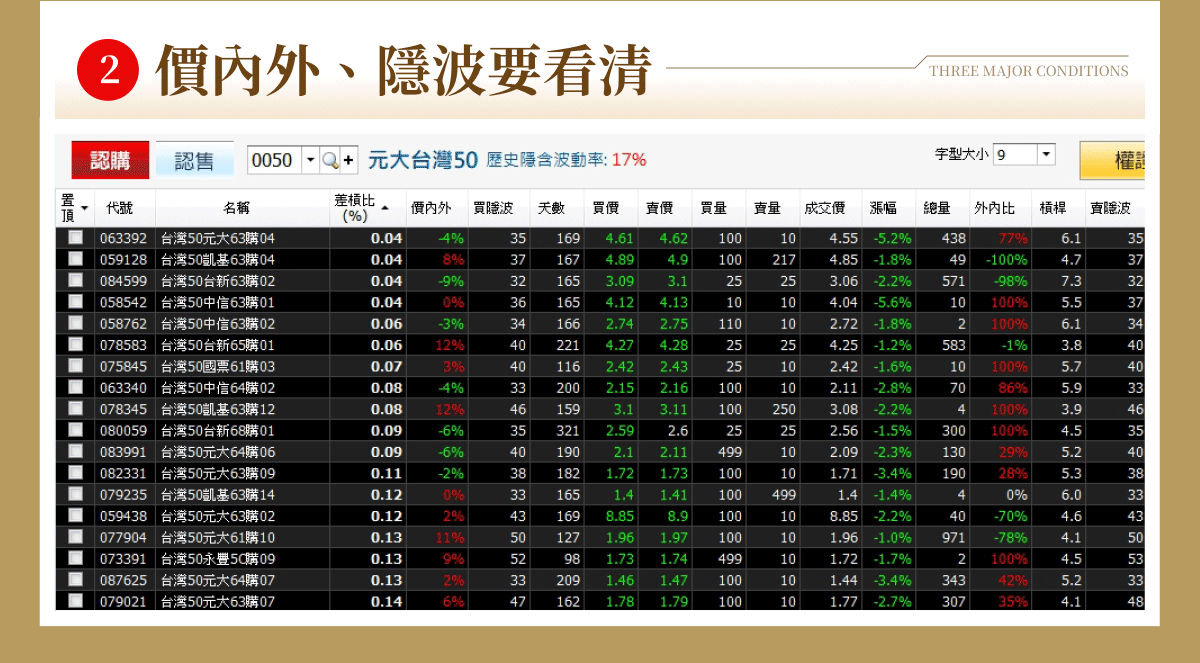Click warrant code 059438
Viewport: 1200px width, 663px height.
coord(123,516)
